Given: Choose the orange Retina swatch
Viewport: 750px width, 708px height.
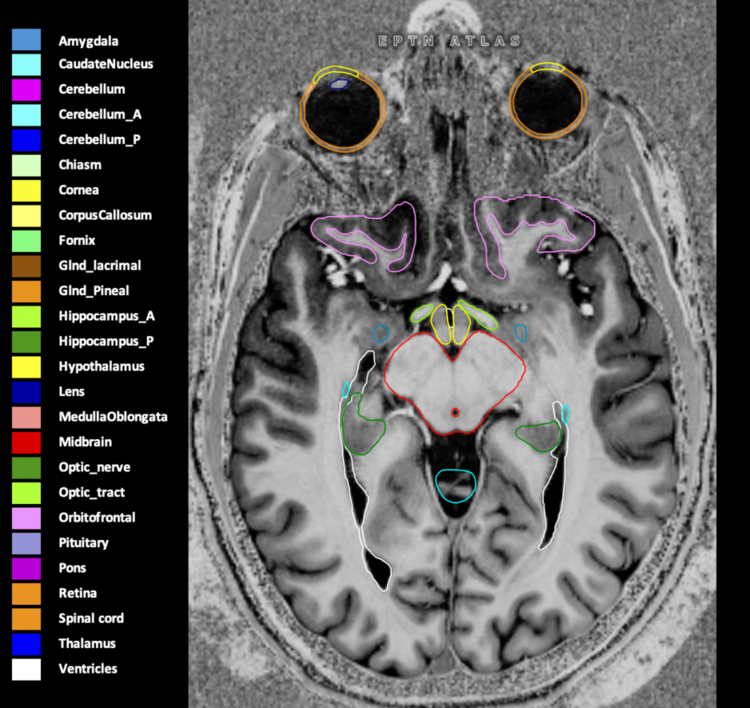Looking at the screenshot, I should [26, 594].
